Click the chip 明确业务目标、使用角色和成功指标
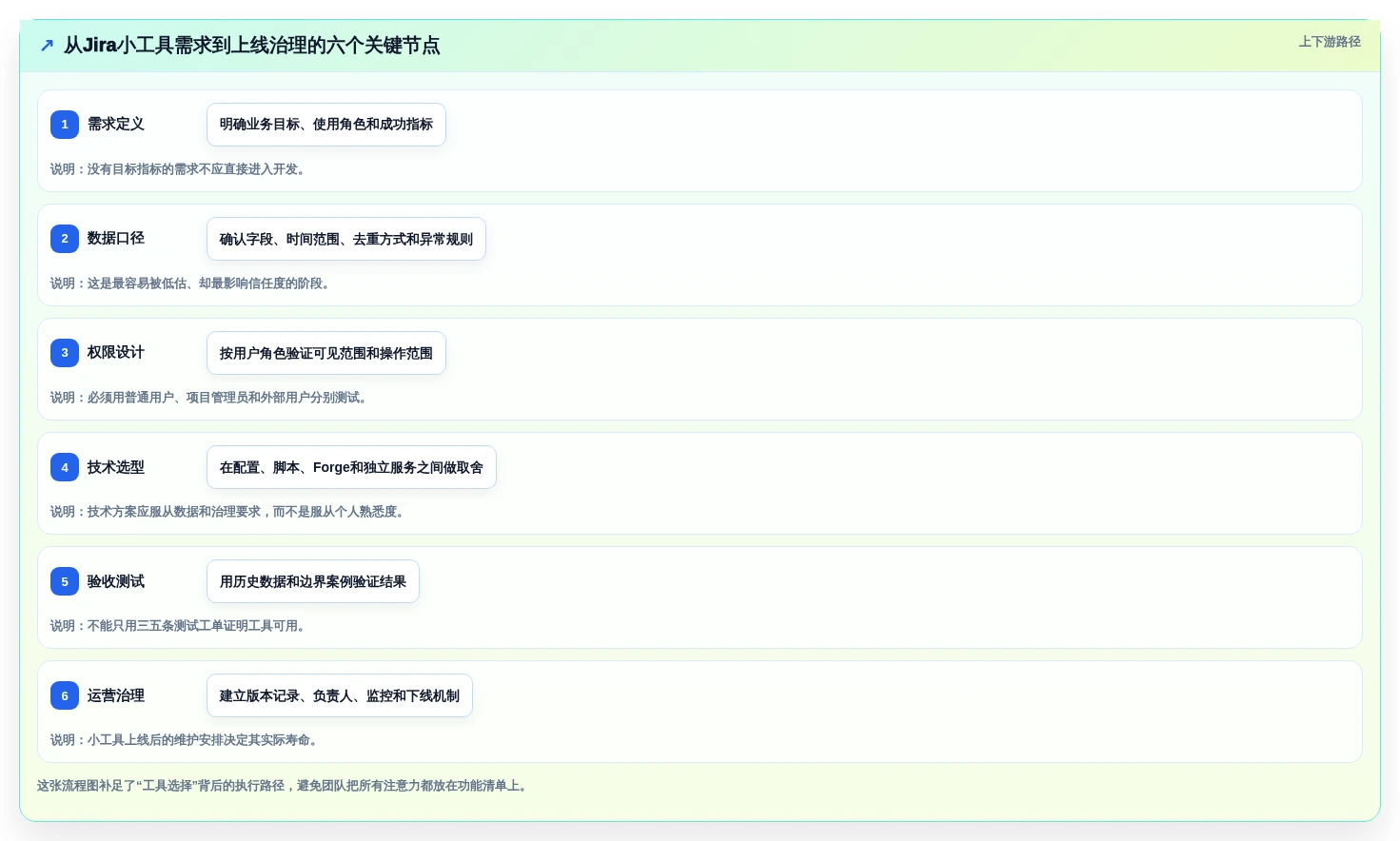Viewport: 1400px width, 841px height. [x=326, y=125]
